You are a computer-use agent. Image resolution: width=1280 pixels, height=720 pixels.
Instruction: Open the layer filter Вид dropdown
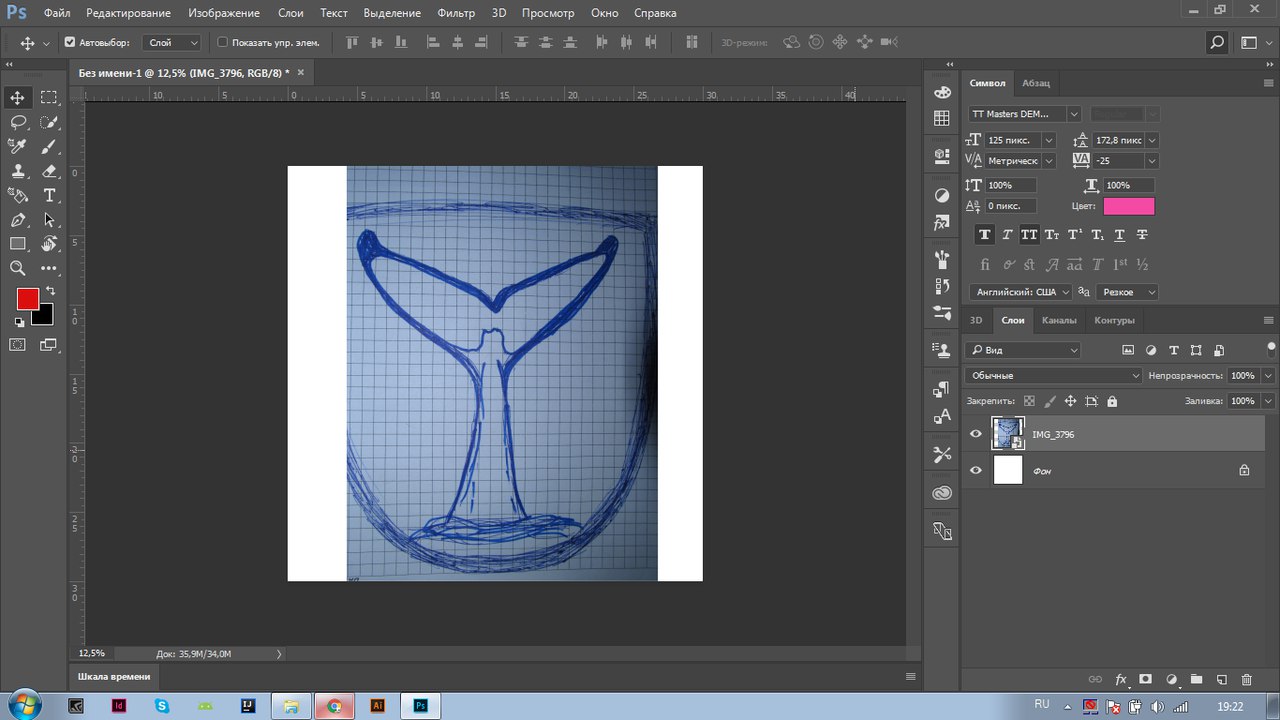coord(1024,350)
